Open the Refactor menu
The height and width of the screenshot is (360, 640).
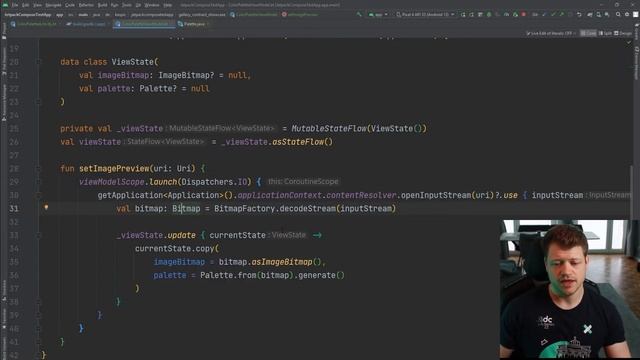pyautogui.click(x=86, y=5)
